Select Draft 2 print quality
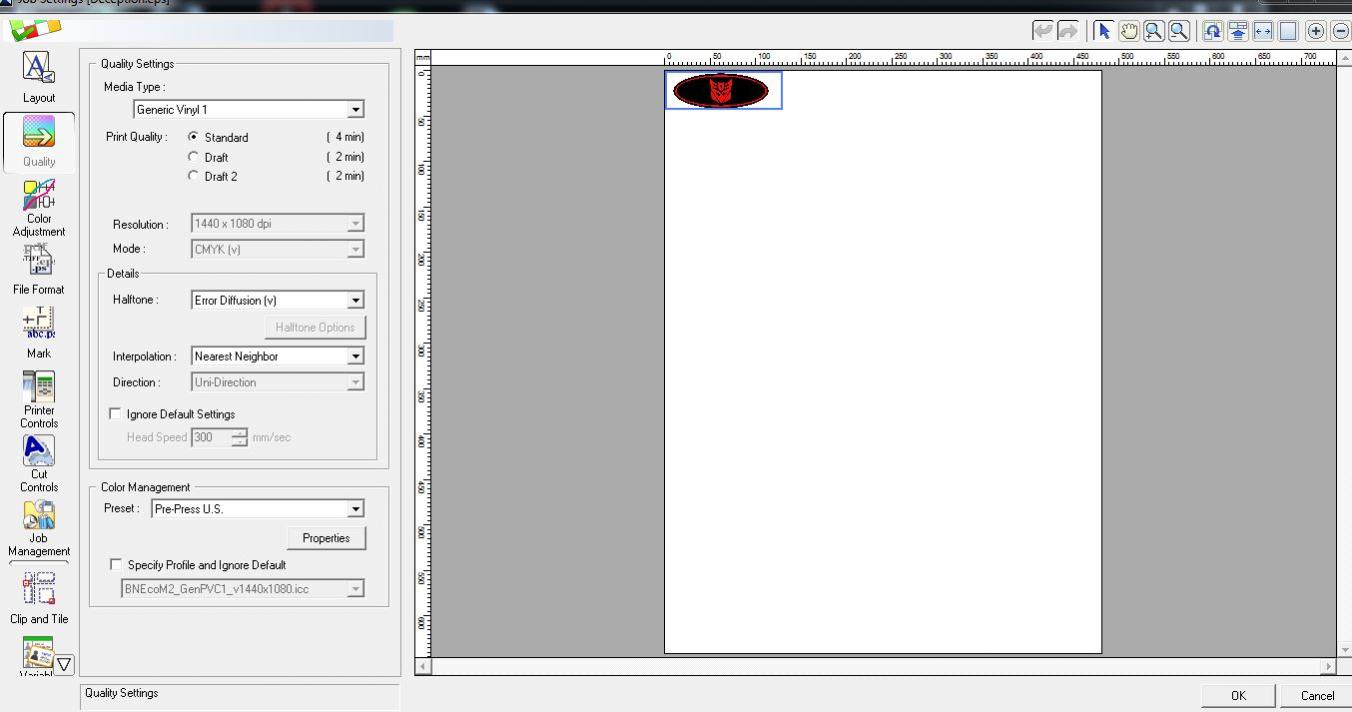Screen dimensions: 1352x712 point(194,176)
